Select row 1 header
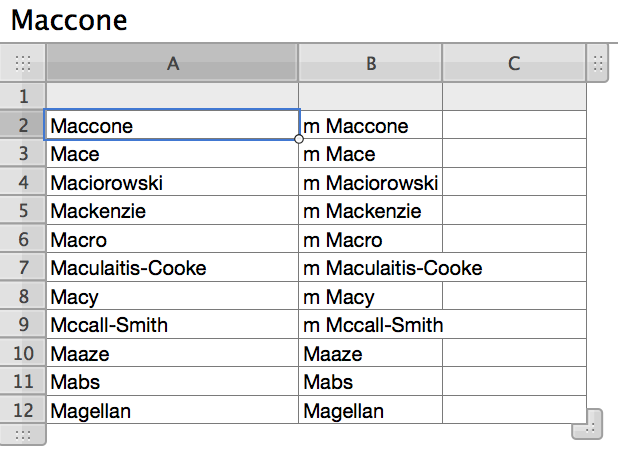Viewport: 618px width, 462px height. (x=23, y=96)
